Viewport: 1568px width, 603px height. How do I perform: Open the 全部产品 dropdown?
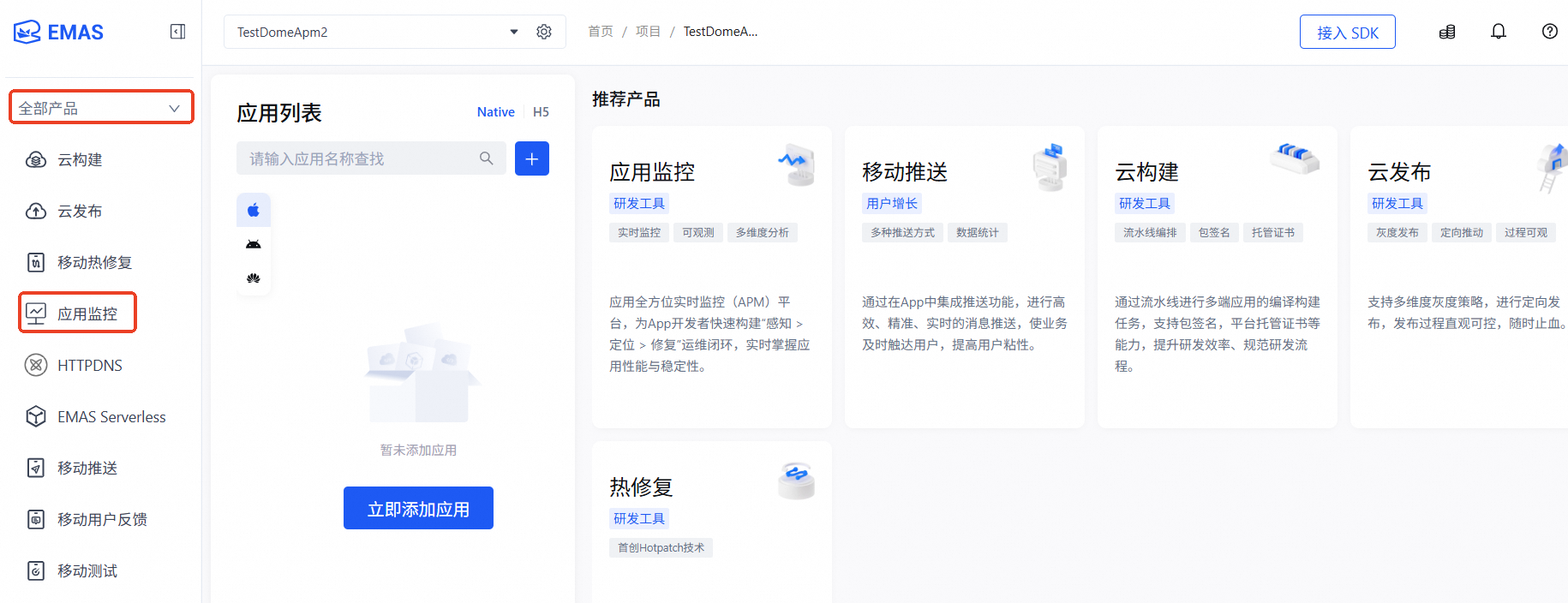click(101, 108)
